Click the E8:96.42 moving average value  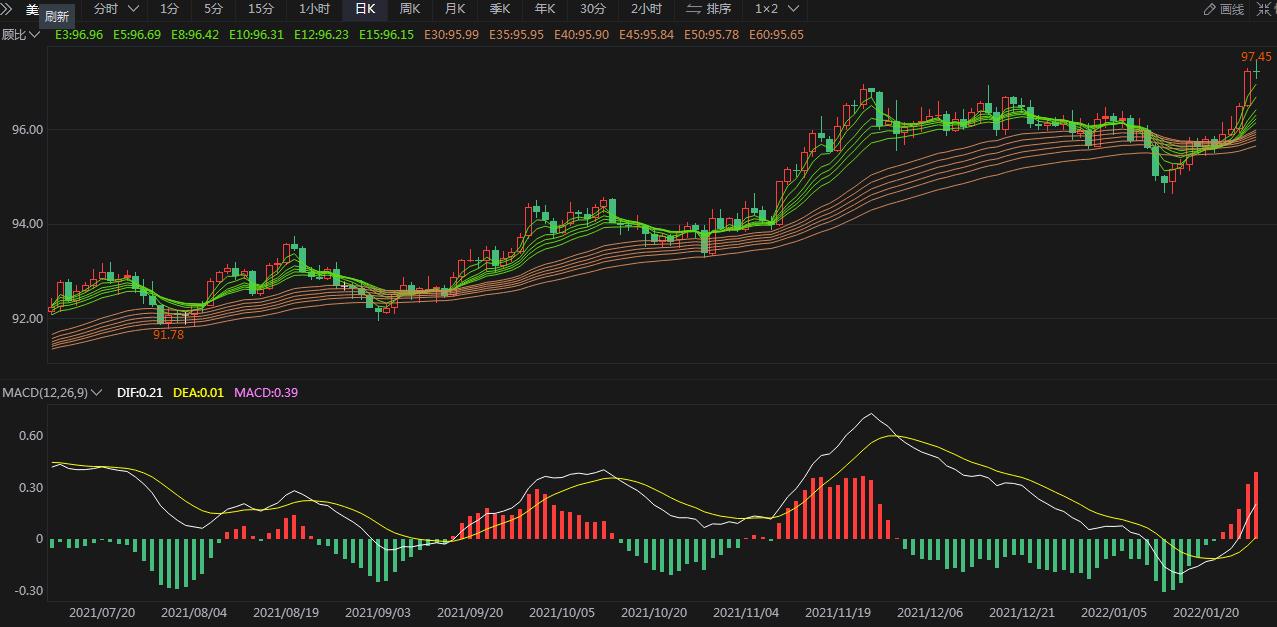[x=195, y=34]
